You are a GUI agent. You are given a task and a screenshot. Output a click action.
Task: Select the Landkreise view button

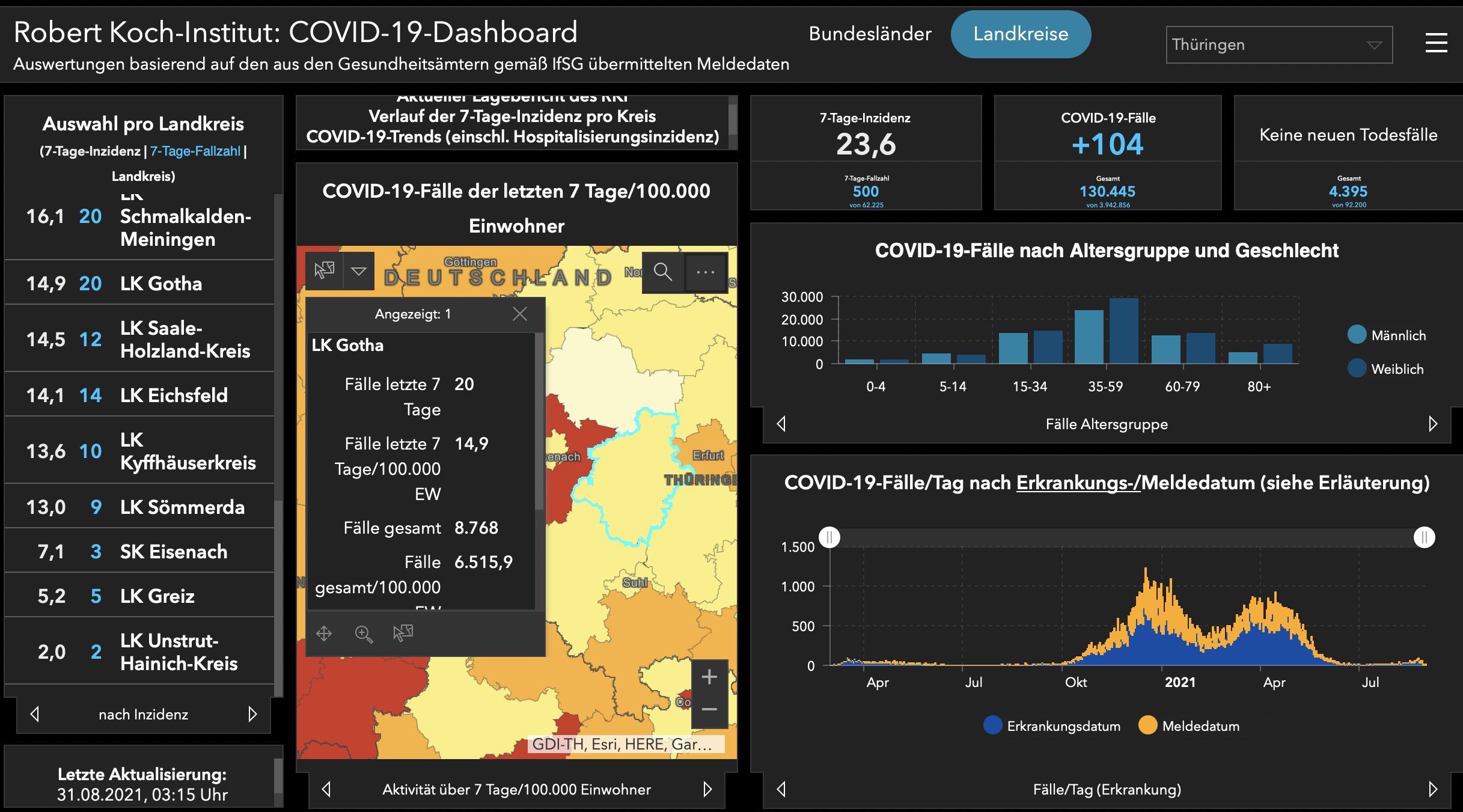point(1021,34)
